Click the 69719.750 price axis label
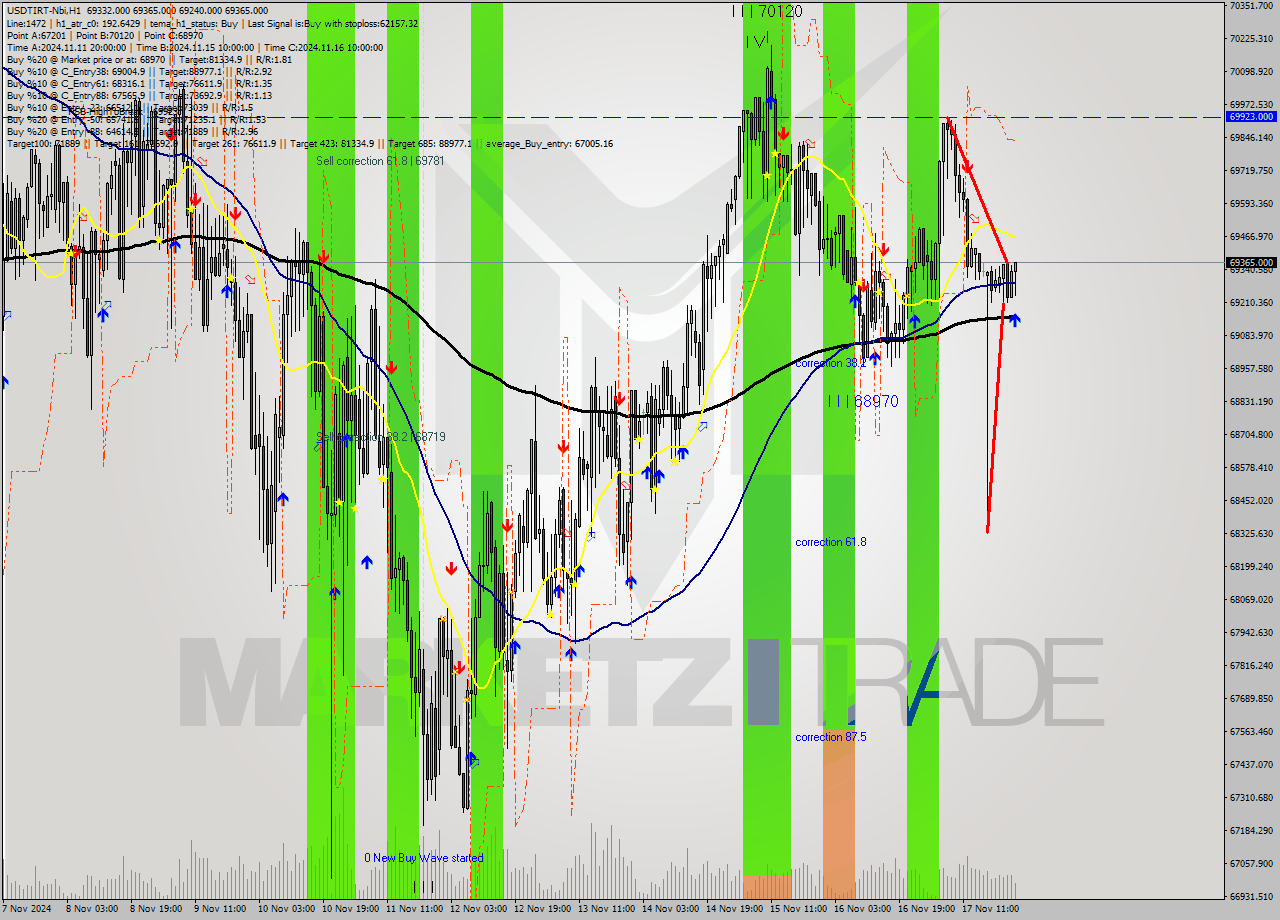 pyautogui.click(x=1251, y=171)
